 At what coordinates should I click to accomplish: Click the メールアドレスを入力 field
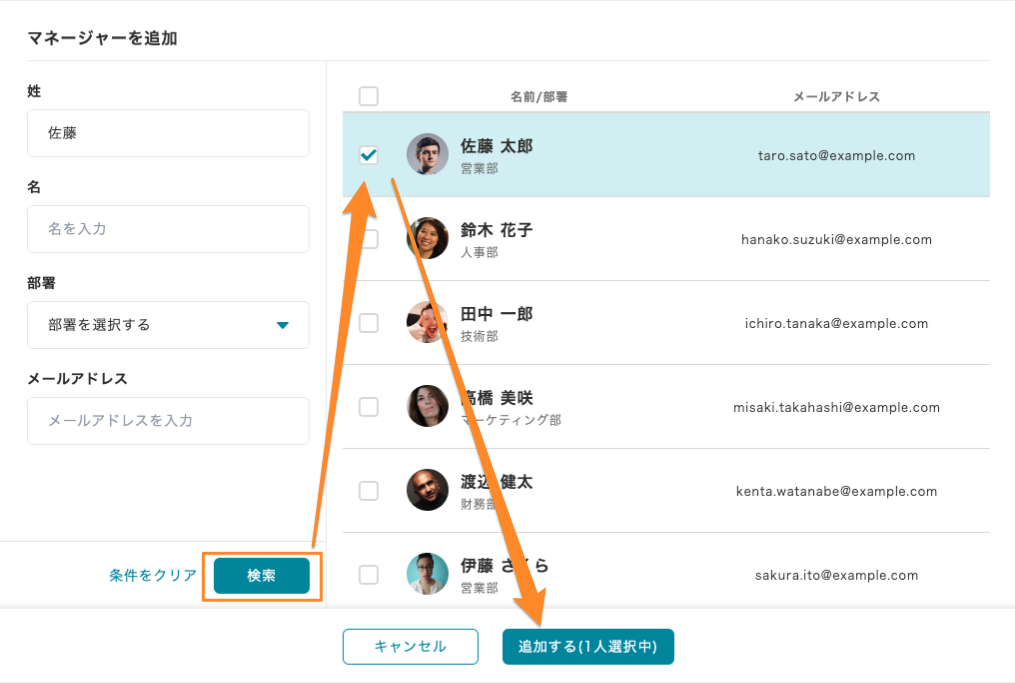click(x=168, y=421)
